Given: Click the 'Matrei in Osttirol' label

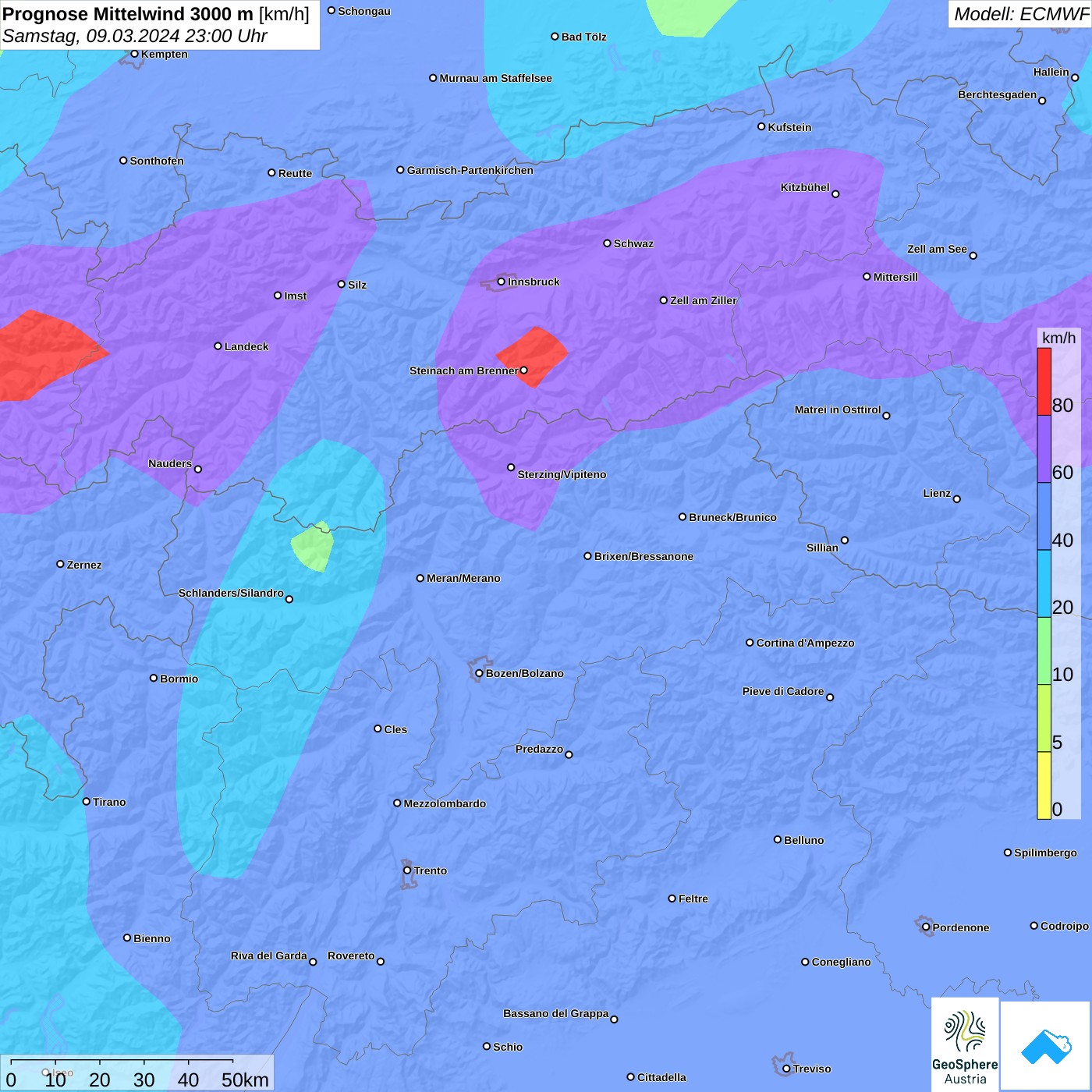Looking at the screenshot, I should [838, 409].
